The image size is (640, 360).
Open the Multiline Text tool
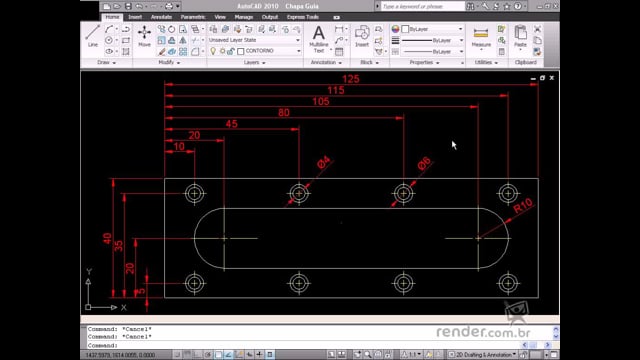pos(318,39)
